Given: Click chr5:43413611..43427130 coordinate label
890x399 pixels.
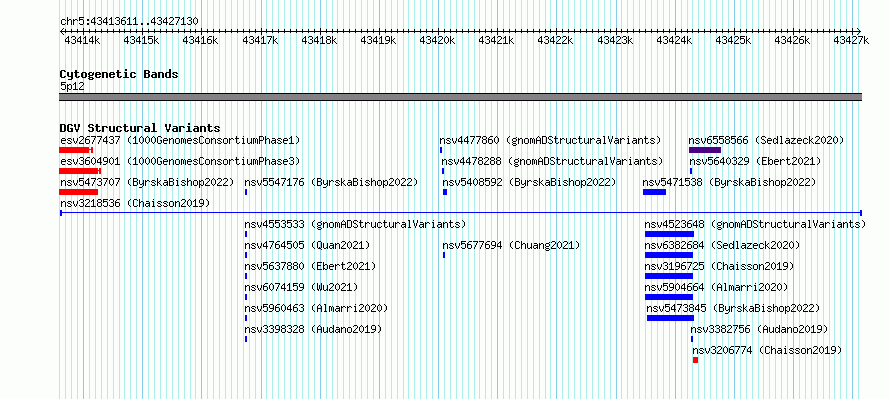Looking at the screenshot, I should tap(129, 21).
